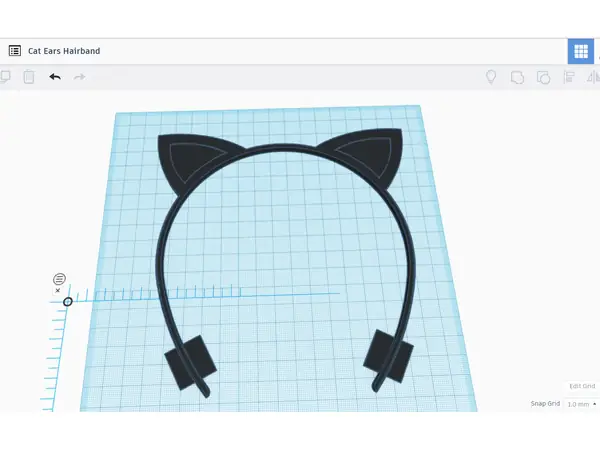Viewport: 600px width, 450px height.
Task: Click the Align tool icon
Action: point(569,77)
